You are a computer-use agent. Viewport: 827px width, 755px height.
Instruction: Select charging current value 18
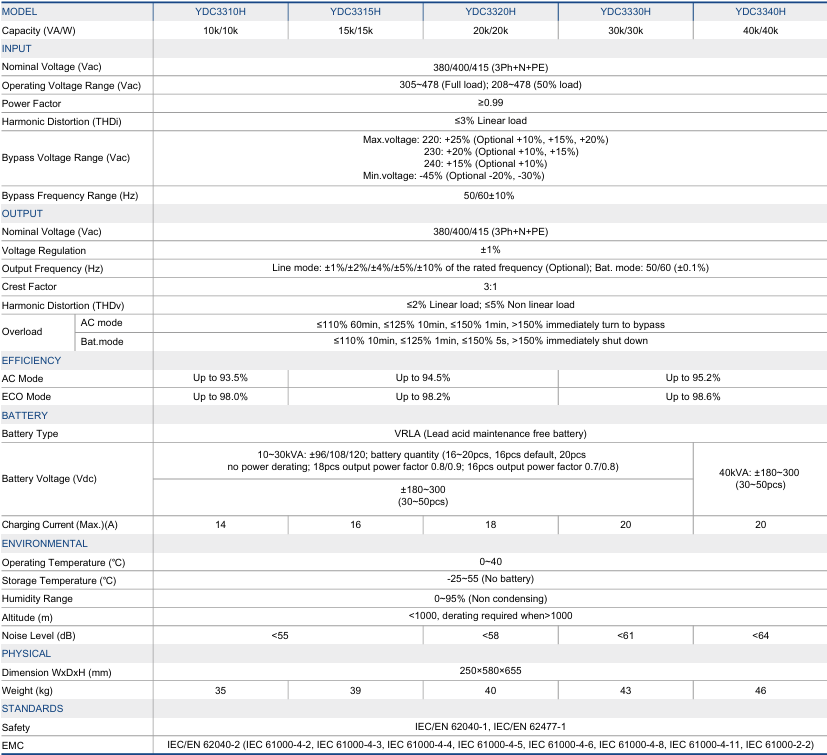pos(491,524)
